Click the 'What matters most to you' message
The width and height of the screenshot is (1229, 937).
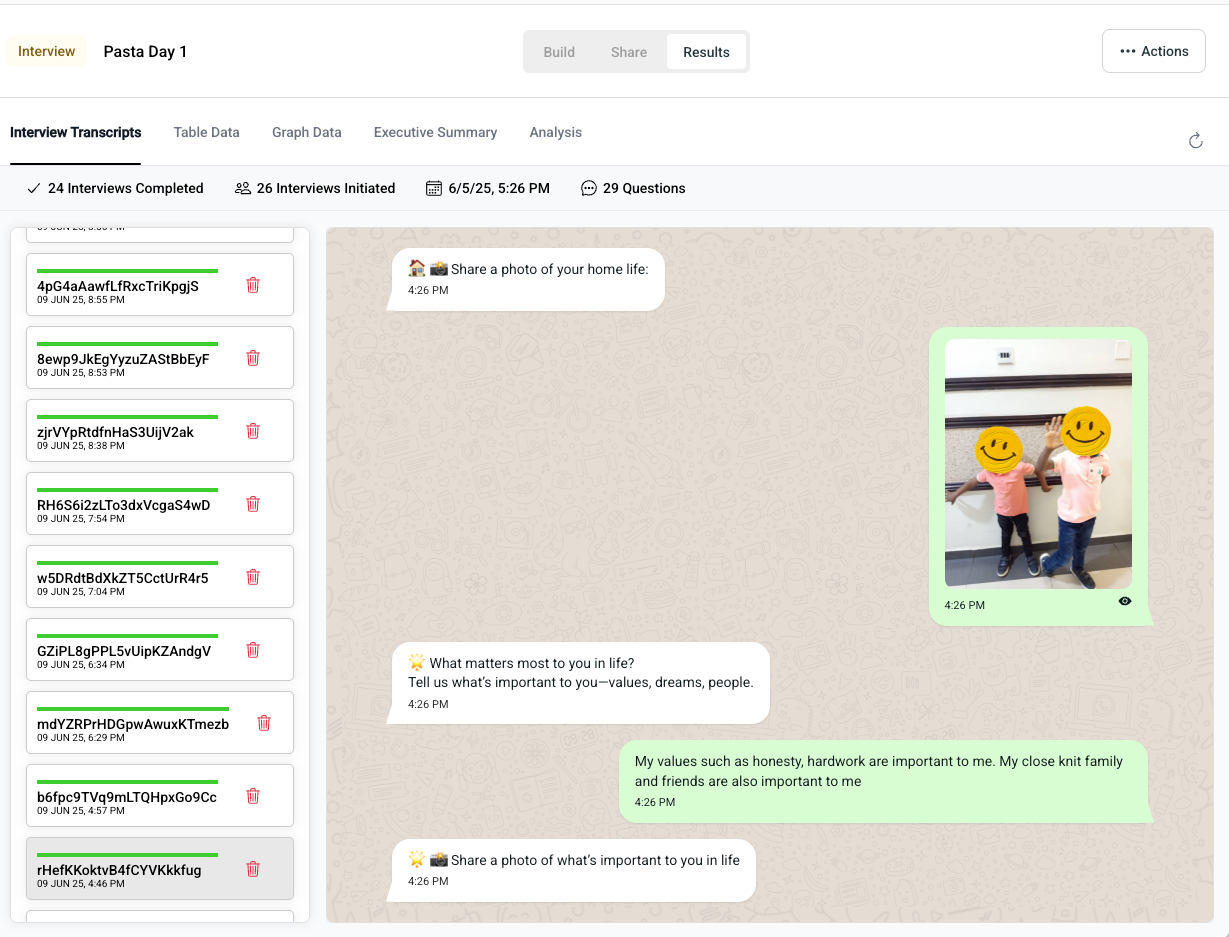579,683
